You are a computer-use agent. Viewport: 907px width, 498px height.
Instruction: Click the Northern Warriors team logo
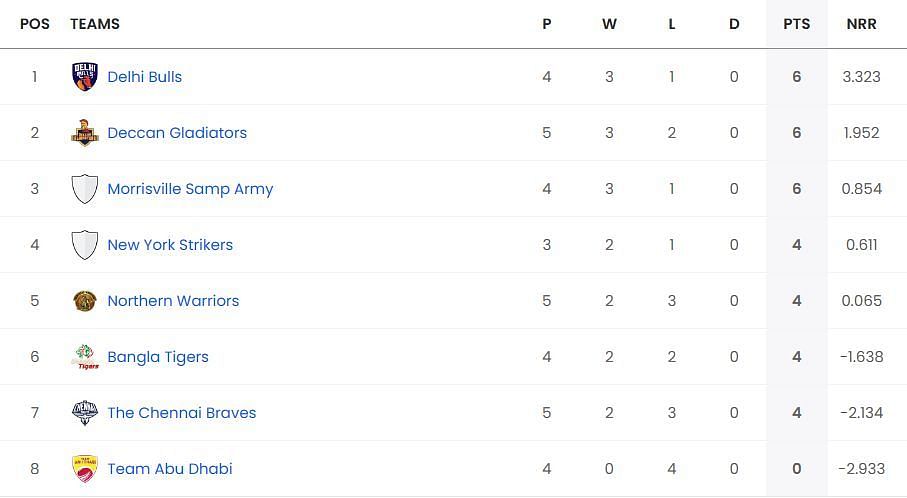tap(85, 301)
